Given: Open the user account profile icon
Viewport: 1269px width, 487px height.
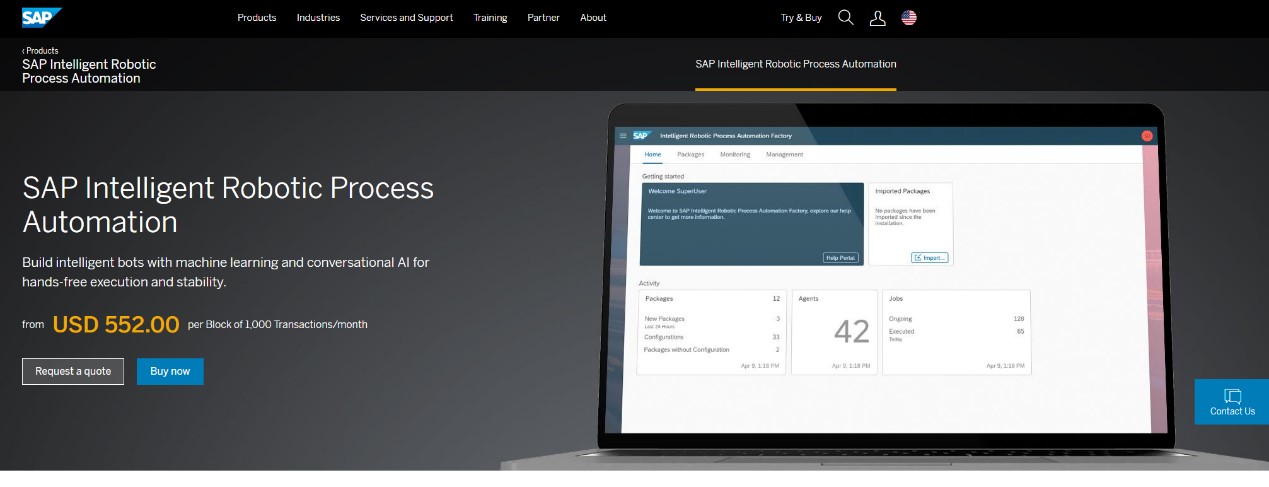Looking at the screenshot, I should 877,17.
